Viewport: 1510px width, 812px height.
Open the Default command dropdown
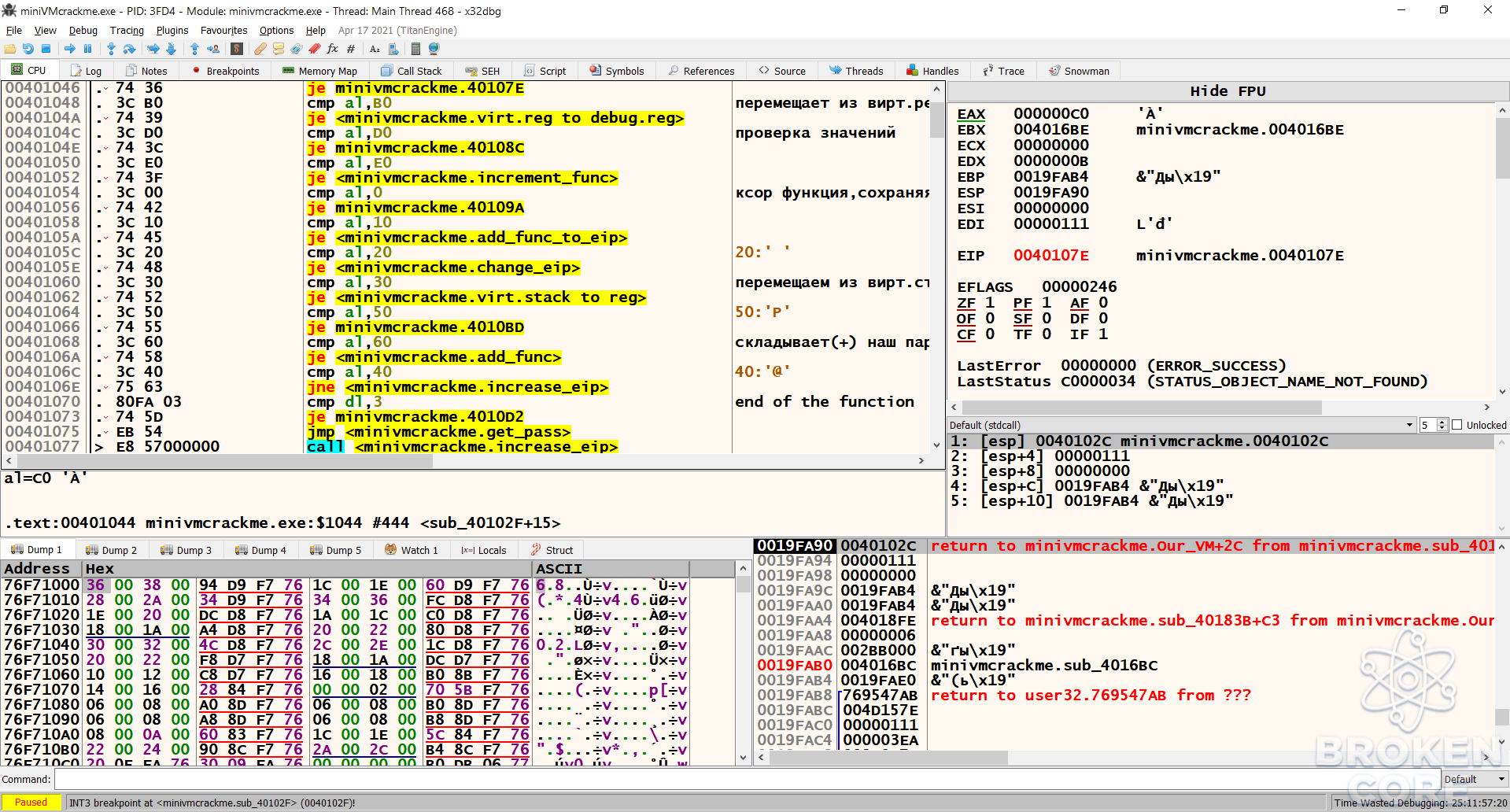[1475, 780]
